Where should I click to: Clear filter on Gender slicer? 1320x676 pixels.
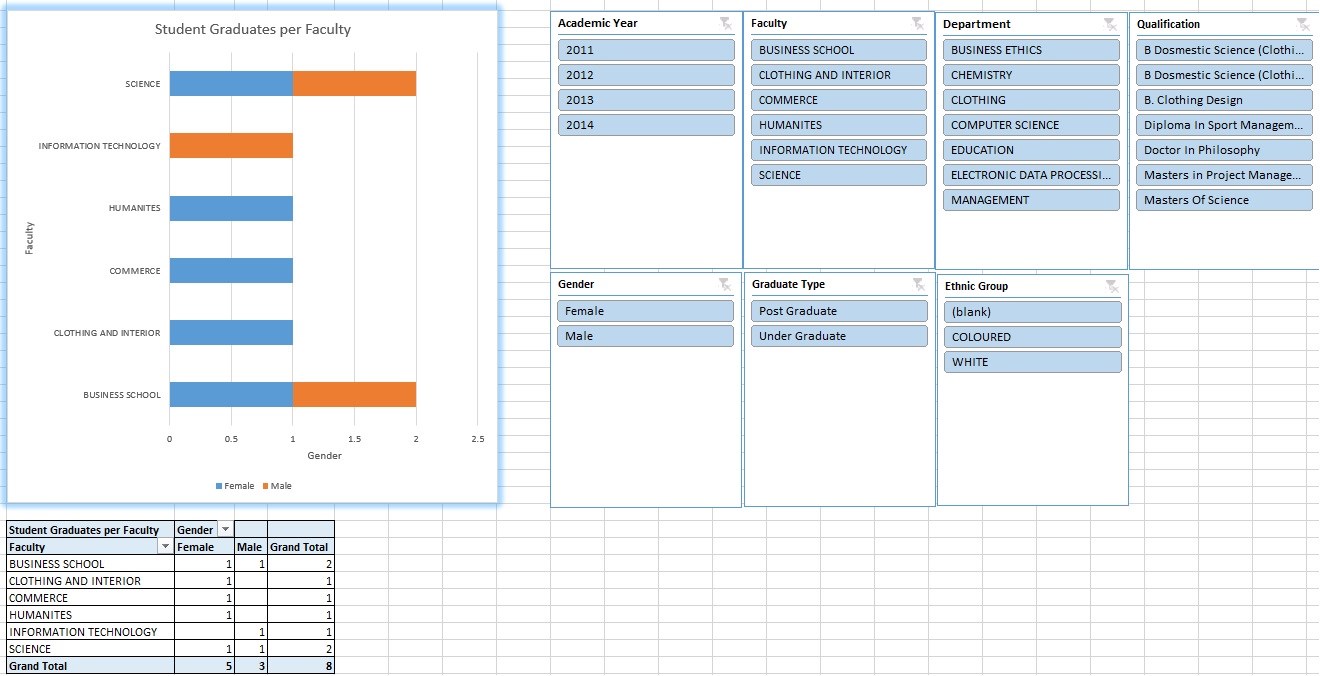pyautogui.click(x=725, y=285)
